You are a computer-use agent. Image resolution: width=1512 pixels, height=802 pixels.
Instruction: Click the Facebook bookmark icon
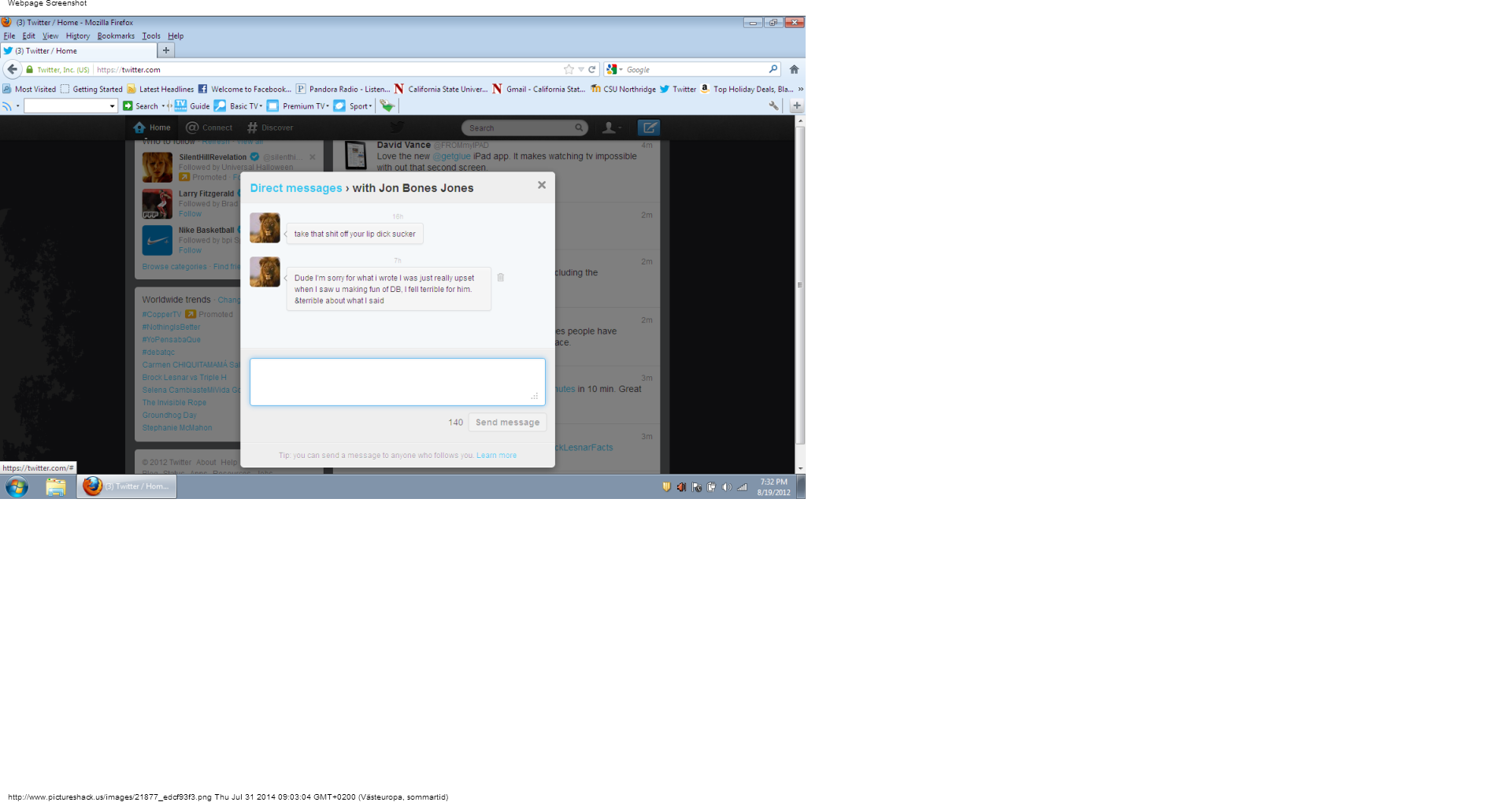pyautogui.click(x=202, y=89)
